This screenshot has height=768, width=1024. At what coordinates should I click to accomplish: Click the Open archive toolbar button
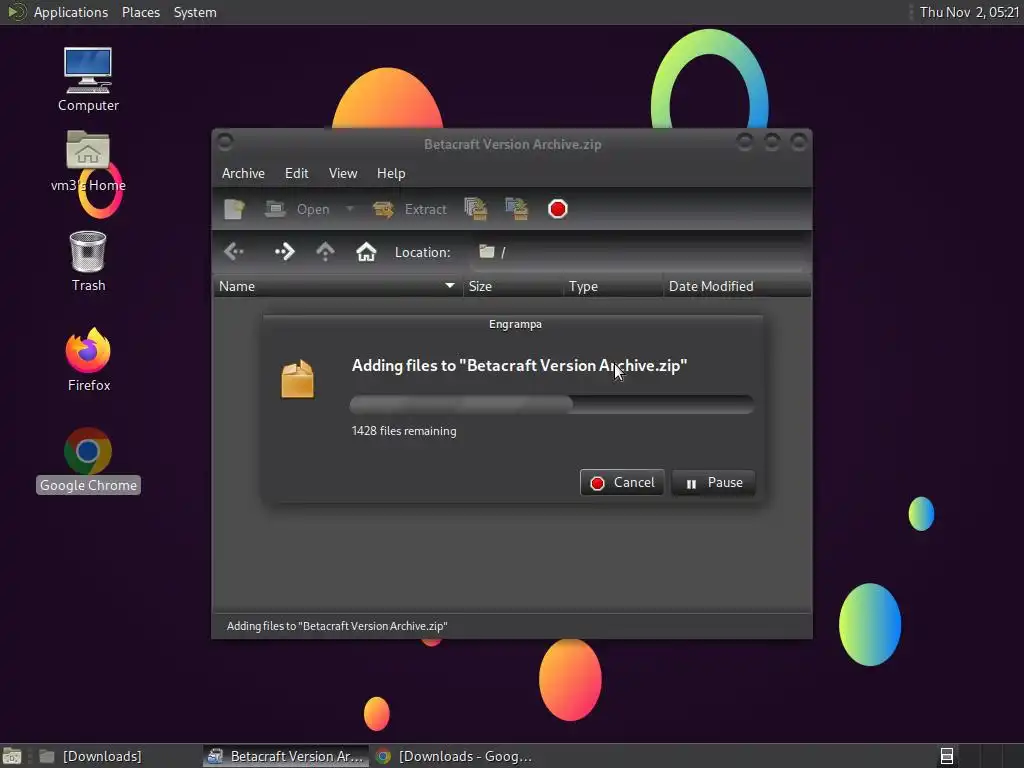point(298,209)
